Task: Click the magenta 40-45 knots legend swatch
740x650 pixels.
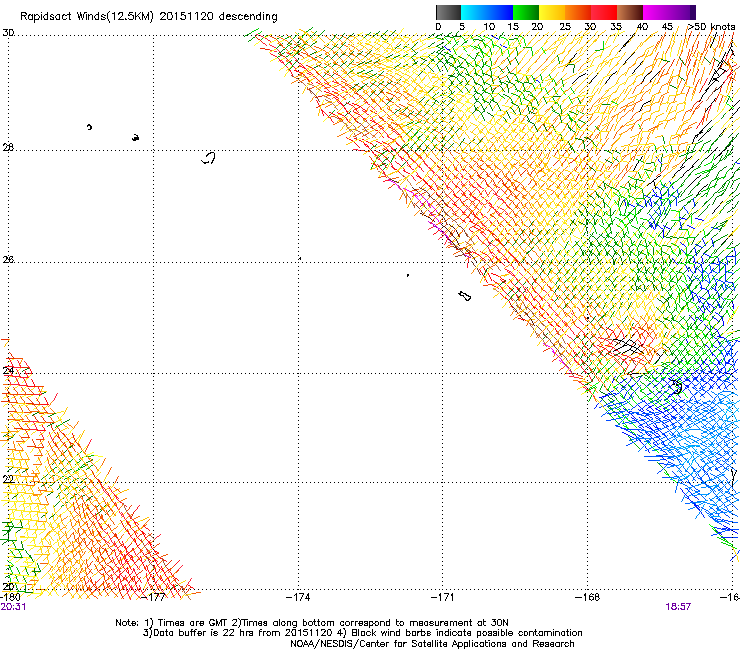Action: 656,12
